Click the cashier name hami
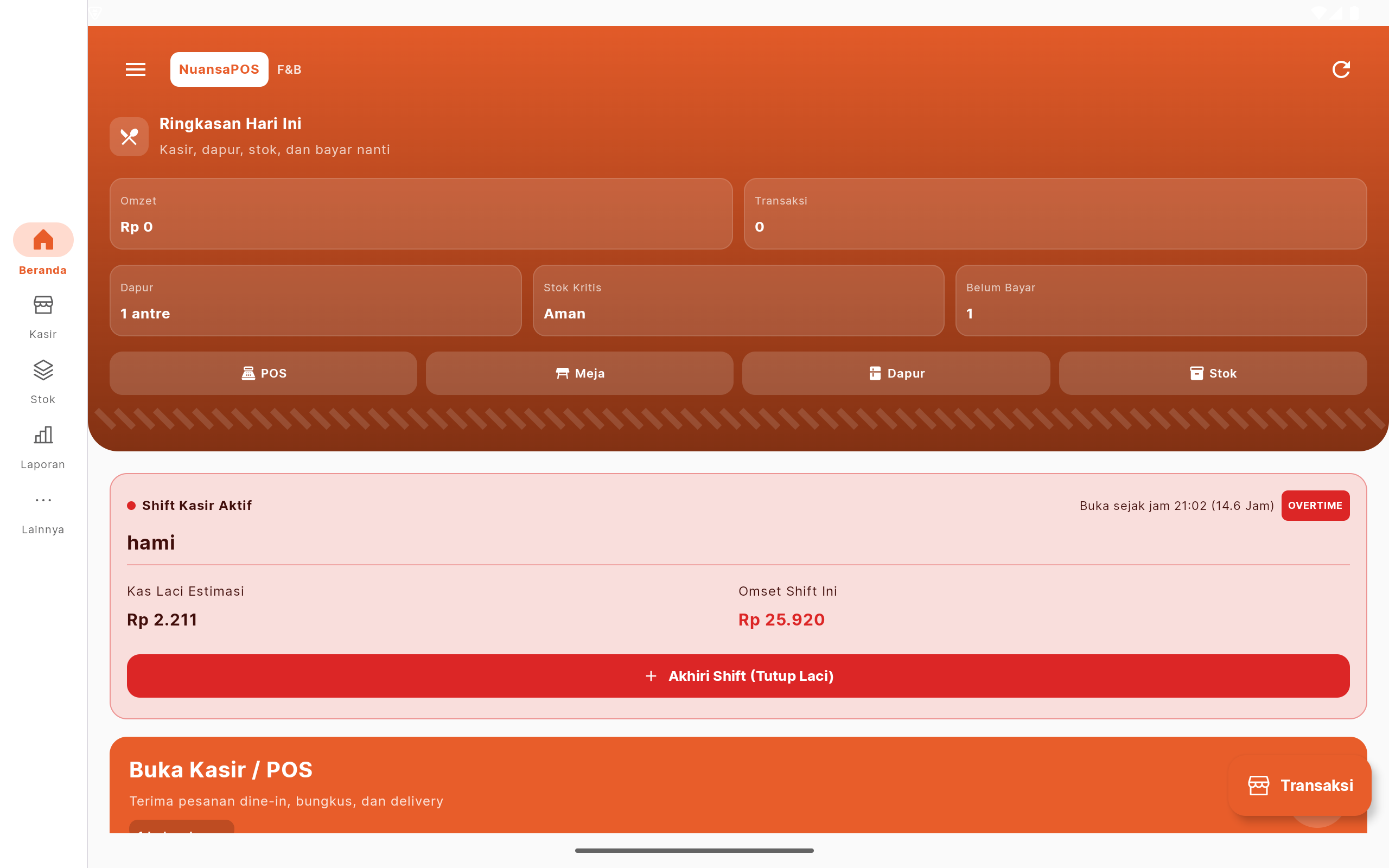The width and height of the screenshot is (1389, 868). click(x=151, y=542)
